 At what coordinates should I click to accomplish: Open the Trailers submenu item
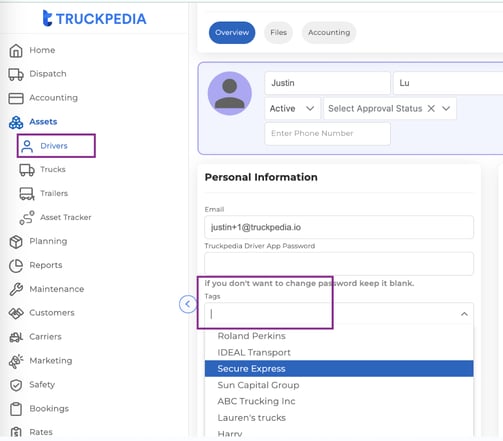(x=54, y=193)
